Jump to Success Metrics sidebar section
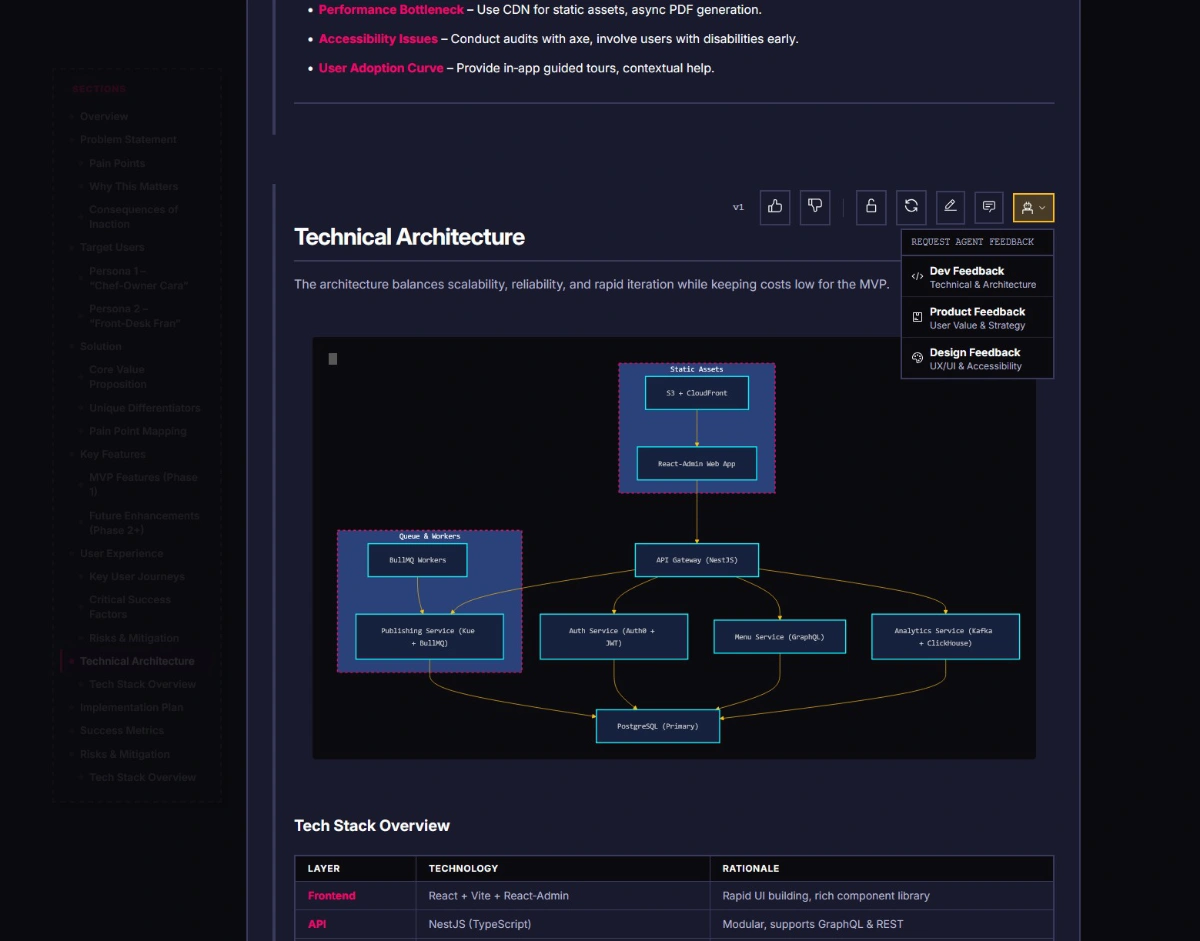Image resolution: width=1200 pixels, height=941 pixels. pos(122,731)
